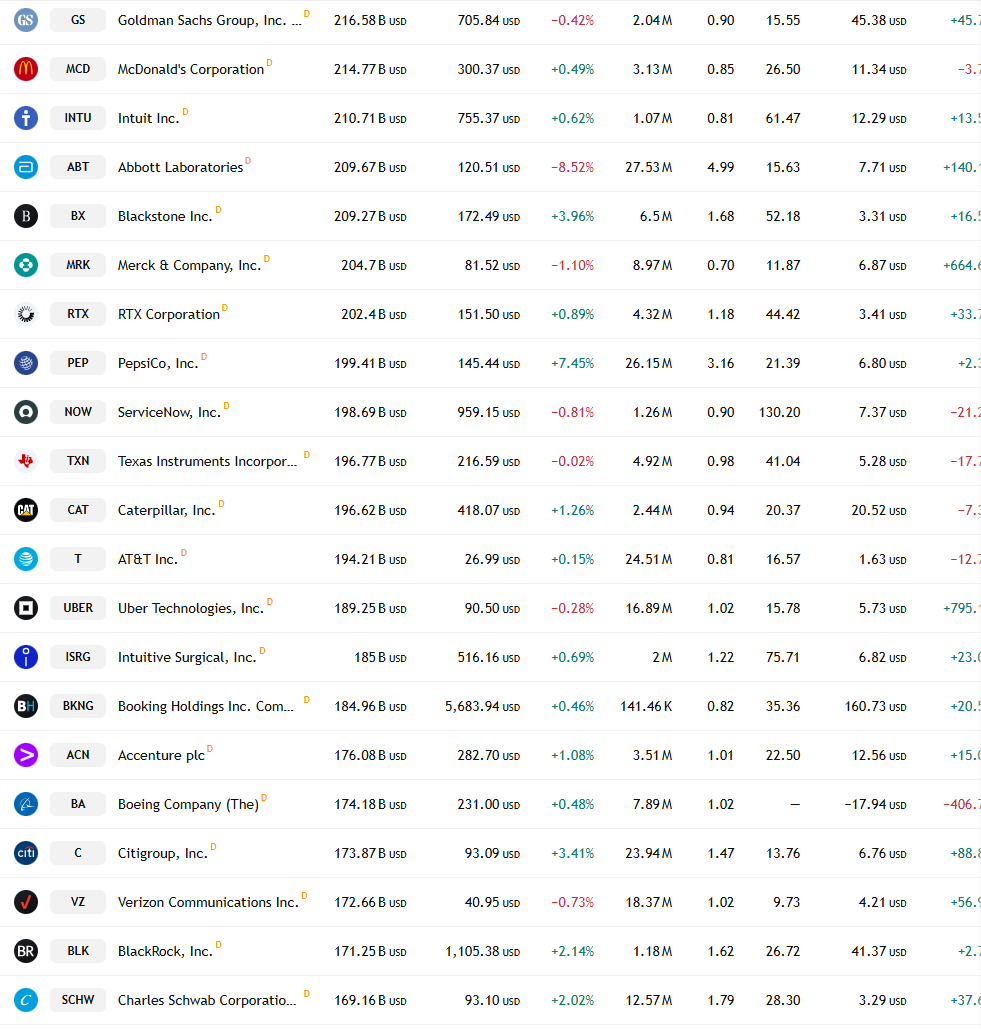Select the TXN ticker badge
Screen dimensions: 981x1029
coord(78,461)
